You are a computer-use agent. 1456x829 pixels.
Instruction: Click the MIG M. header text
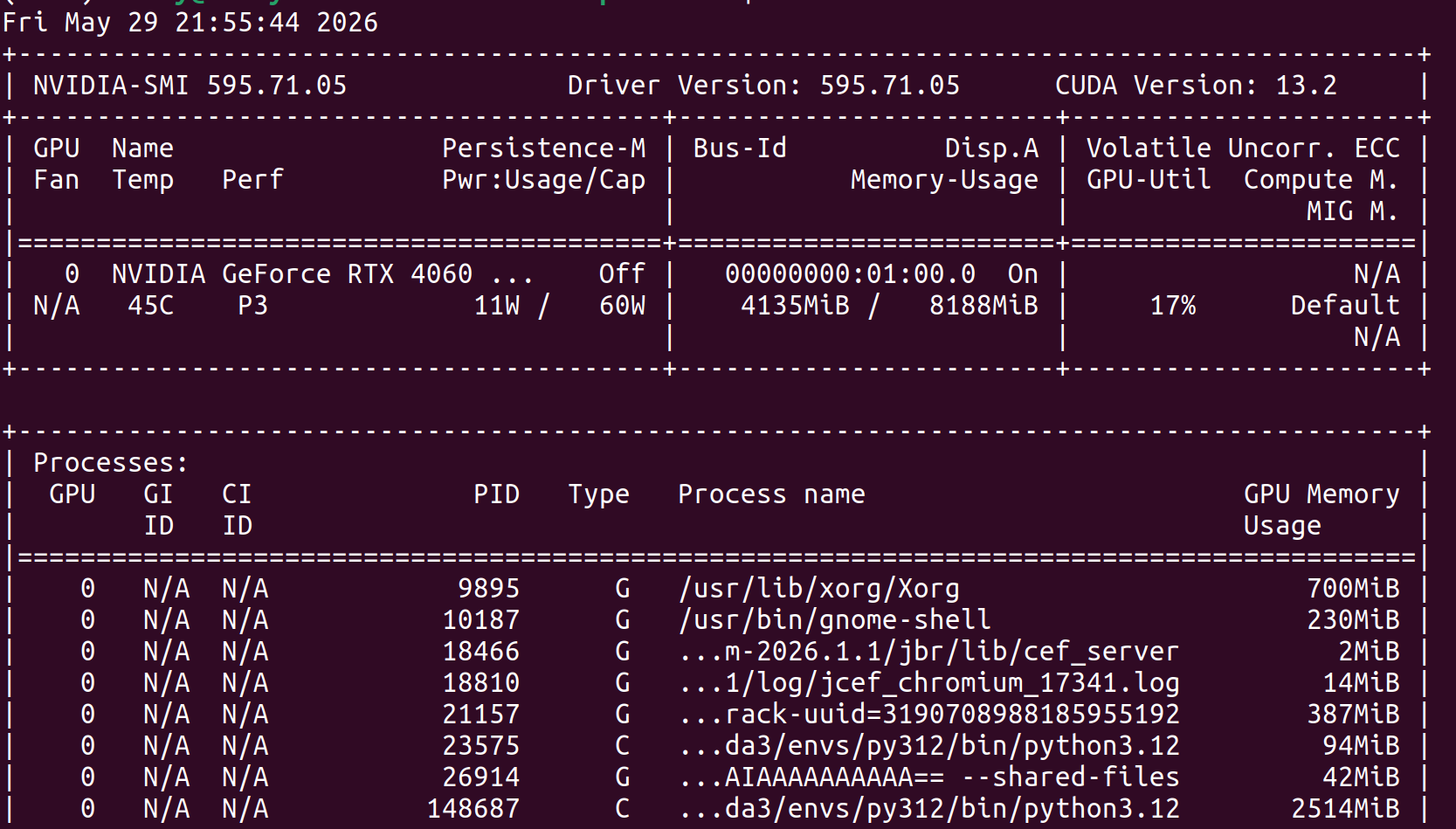tap(1352, 211)
